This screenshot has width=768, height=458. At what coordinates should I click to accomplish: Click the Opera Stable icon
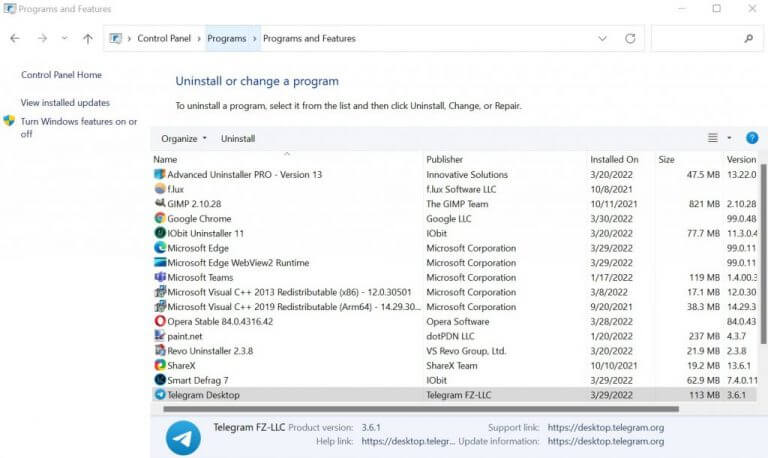coord(160,321)
